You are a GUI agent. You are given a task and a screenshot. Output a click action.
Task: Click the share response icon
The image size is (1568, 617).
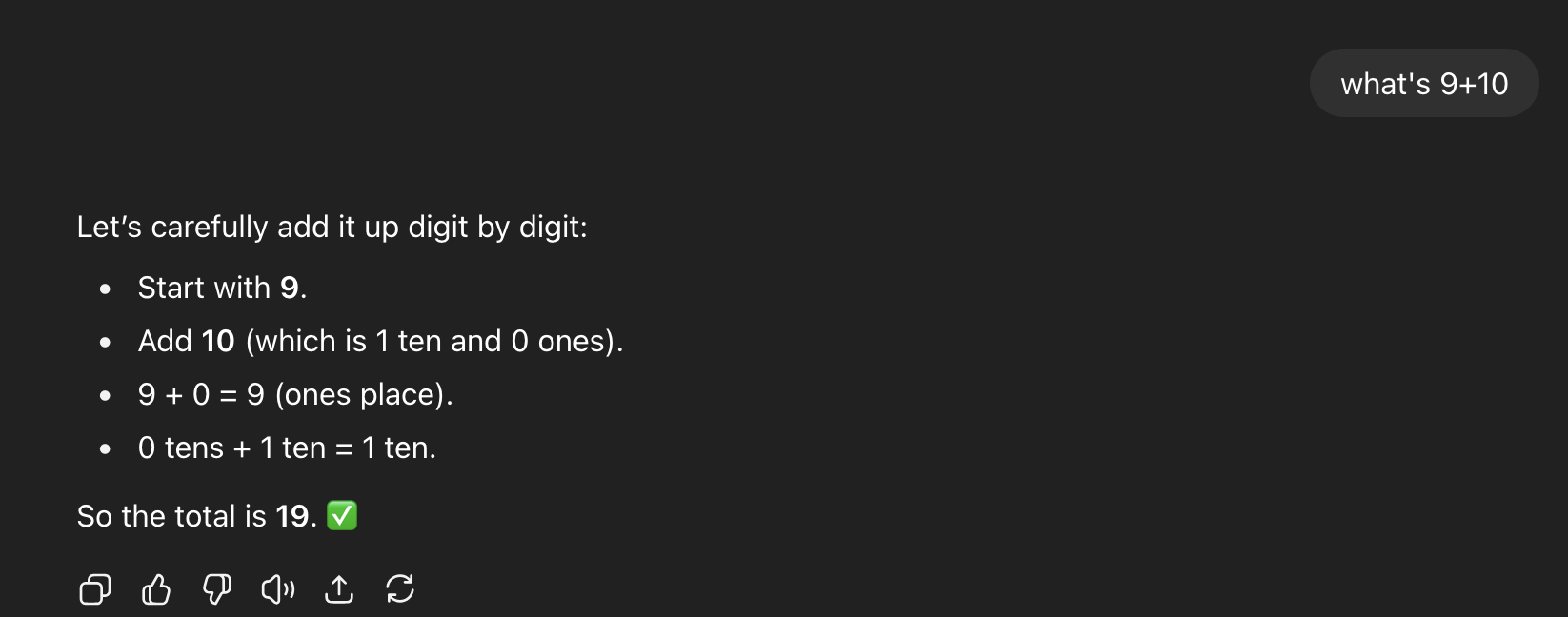point(339,589)
